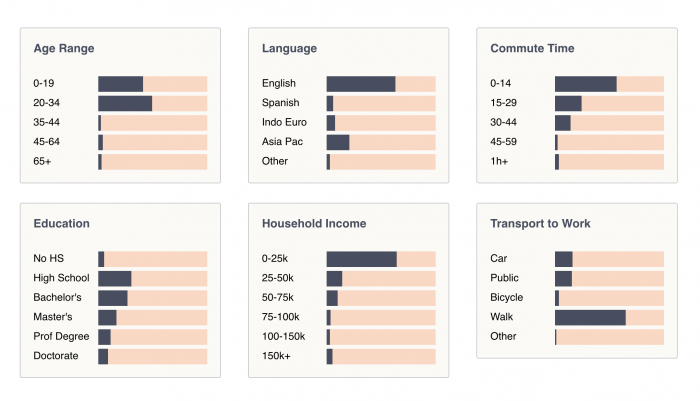
Task: Click the Spanish language label
Action: click(280, 103)
